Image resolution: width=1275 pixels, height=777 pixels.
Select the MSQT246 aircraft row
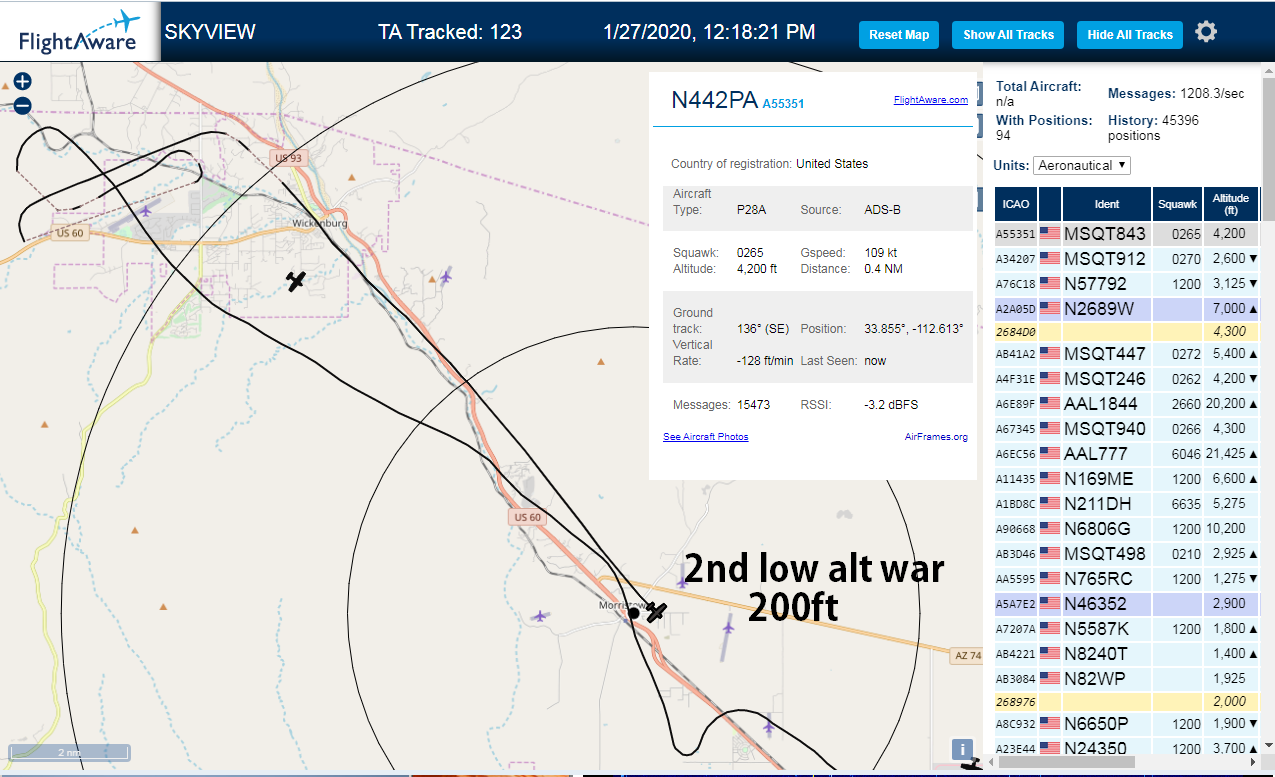(1127, 379)
